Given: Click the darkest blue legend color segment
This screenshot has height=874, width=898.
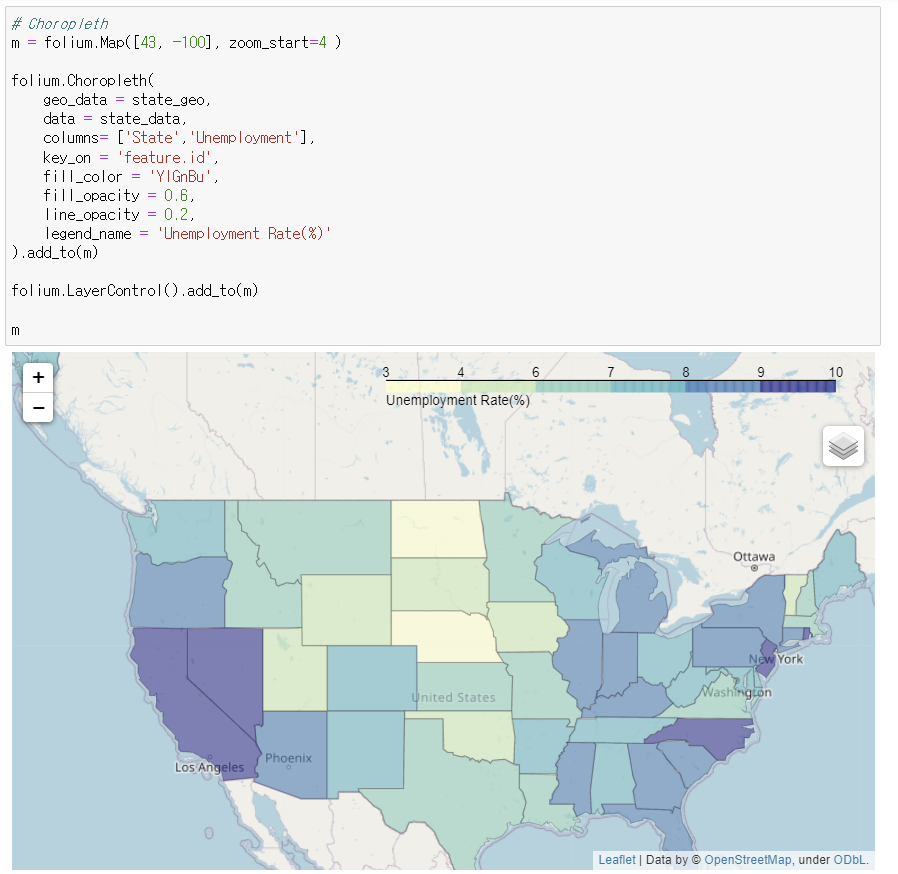Looking at the screenshot, I should [798, 387].
